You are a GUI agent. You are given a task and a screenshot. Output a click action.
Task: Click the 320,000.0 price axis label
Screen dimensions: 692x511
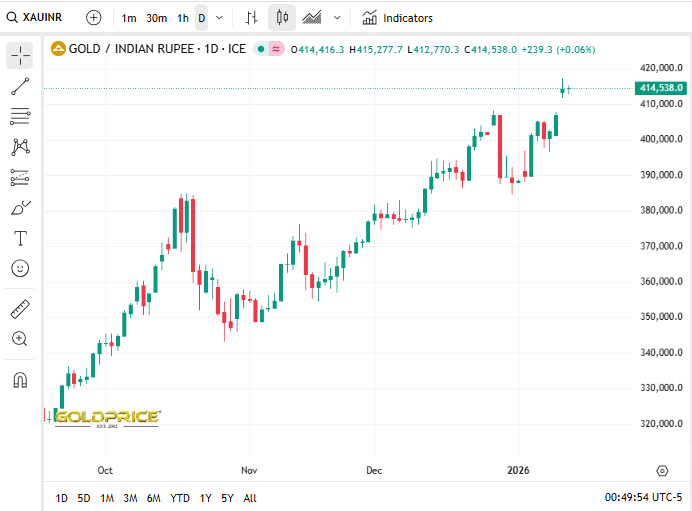coord(661,424)
